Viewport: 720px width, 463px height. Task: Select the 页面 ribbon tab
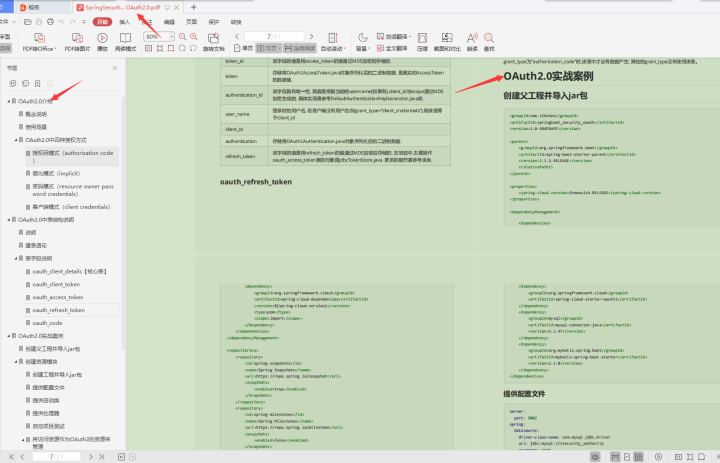(191, 22)
